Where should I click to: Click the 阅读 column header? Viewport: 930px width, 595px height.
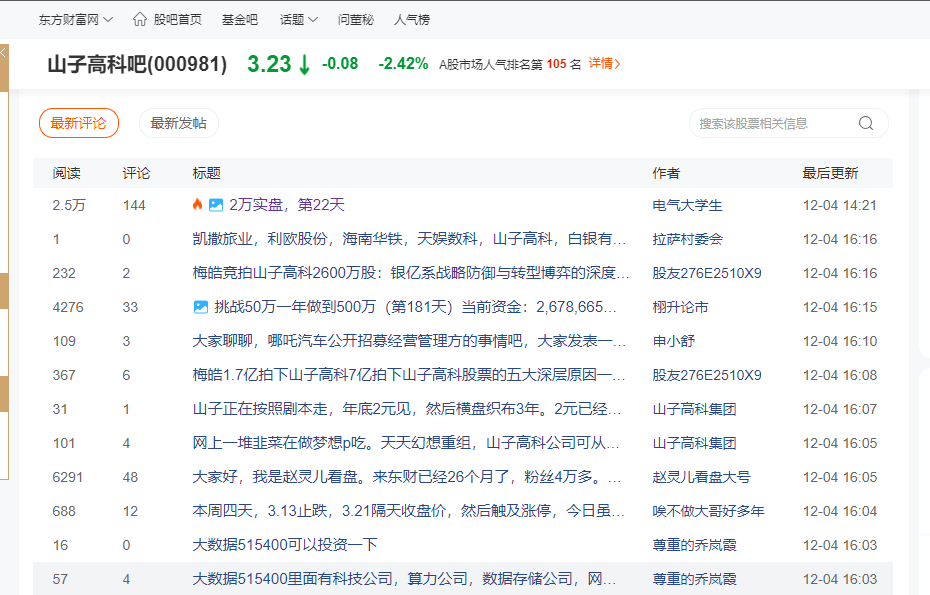coord(66,173)
